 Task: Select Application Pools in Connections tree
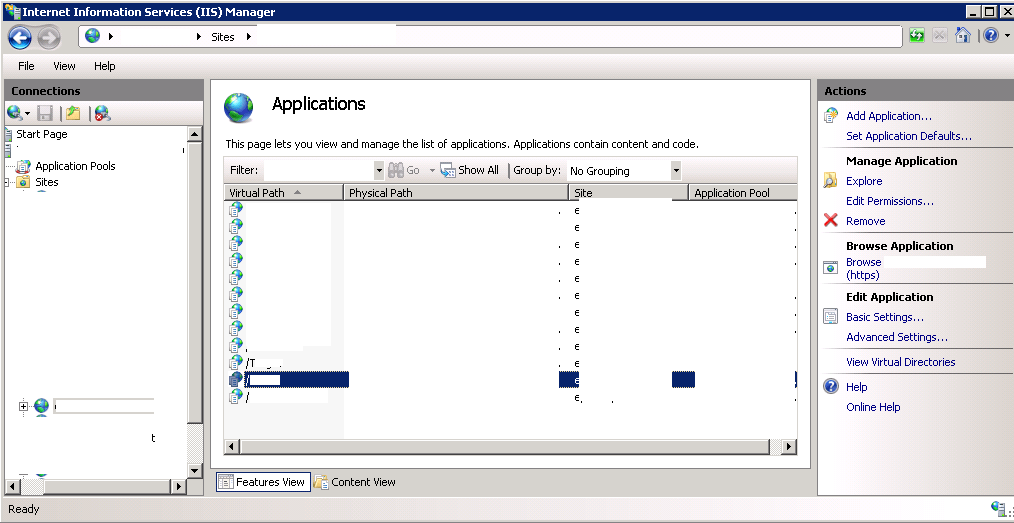point(75,166)
